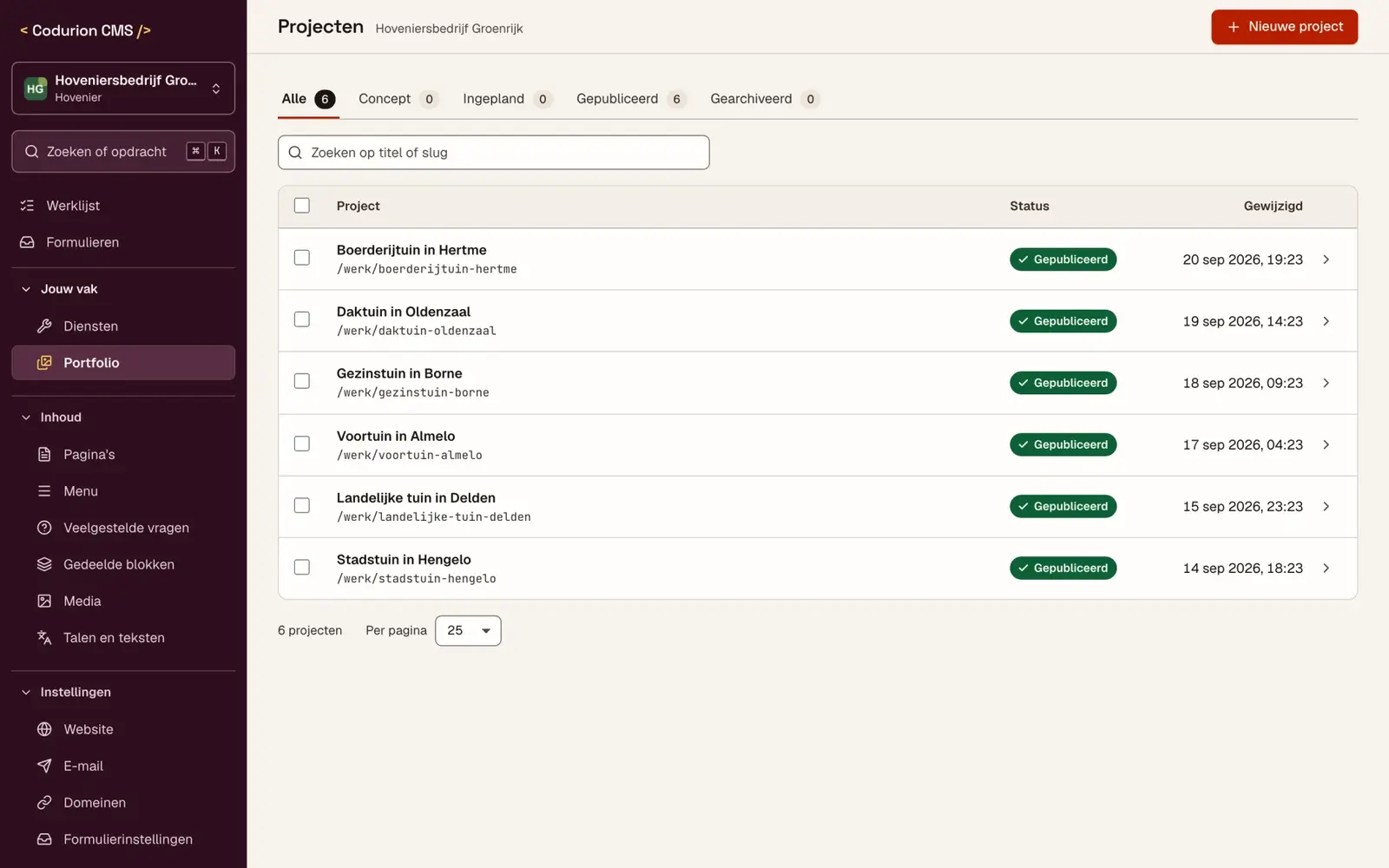The height and width of the screenshot is (868, 1389).
Task: Switch to the Gearchiveerd tab
Action: pyautogui.click(x=764, y=99)
